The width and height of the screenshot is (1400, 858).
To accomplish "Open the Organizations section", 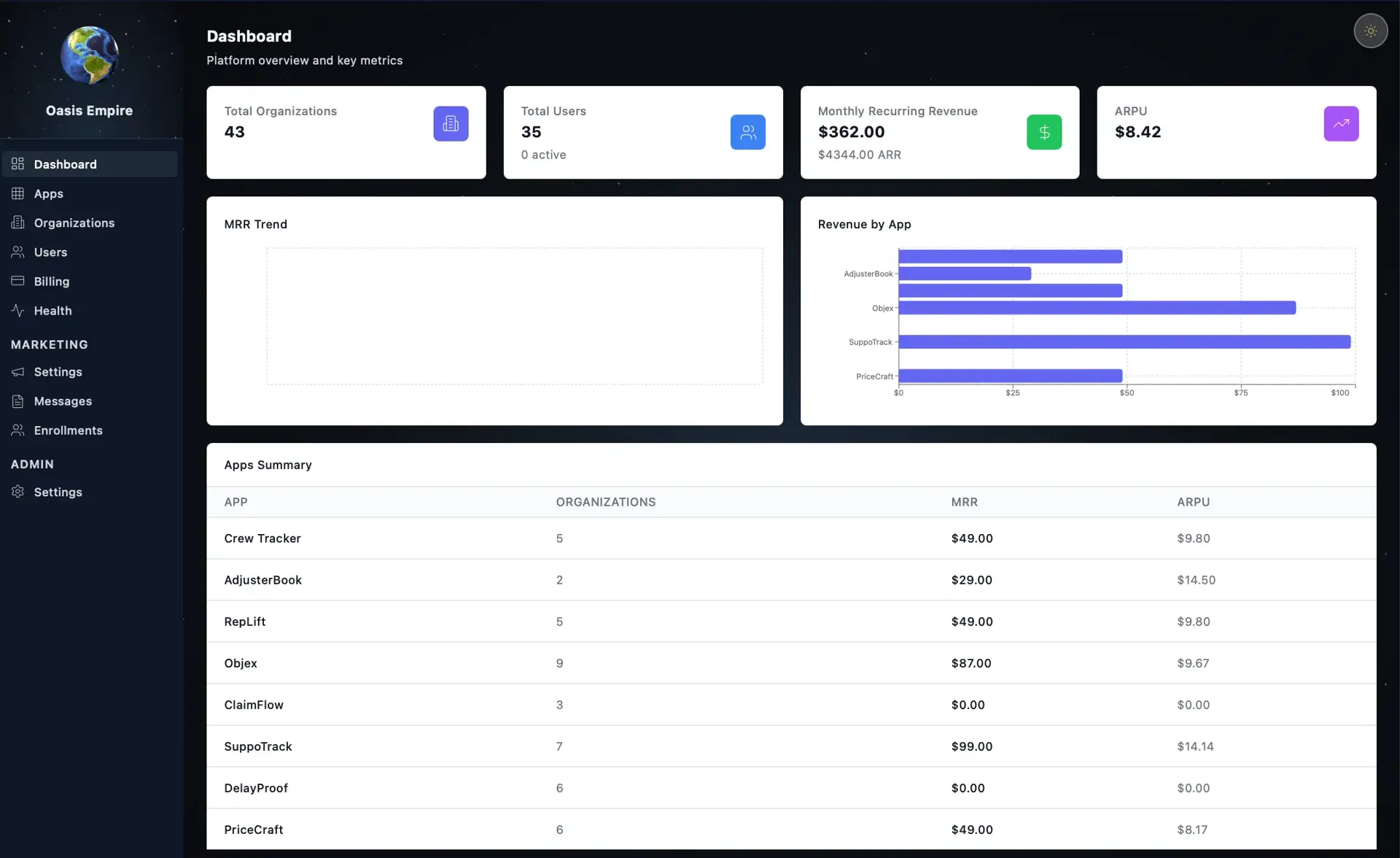I will [x=90, y=223].
